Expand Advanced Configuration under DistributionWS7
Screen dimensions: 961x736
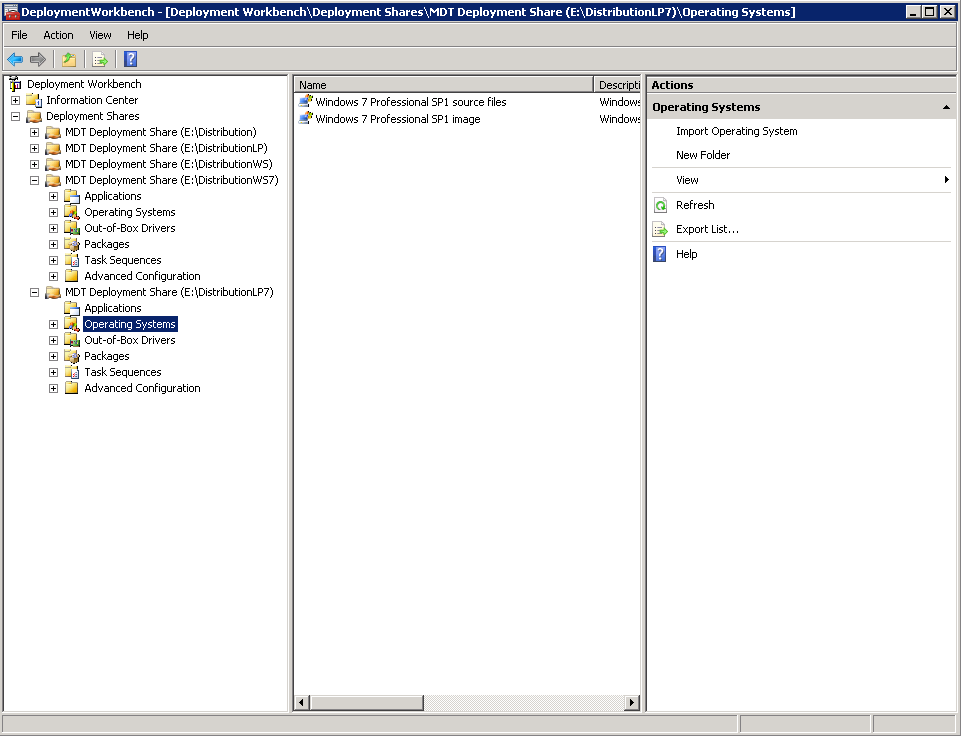(53, 276)
